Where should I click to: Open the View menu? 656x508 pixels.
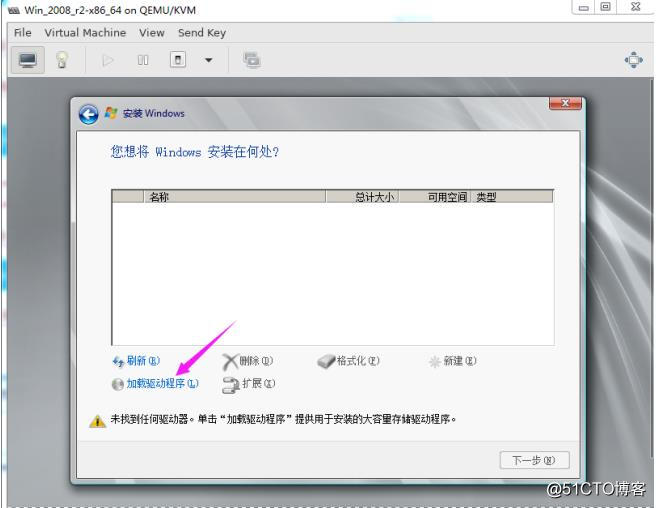click(x=152, y=33)
